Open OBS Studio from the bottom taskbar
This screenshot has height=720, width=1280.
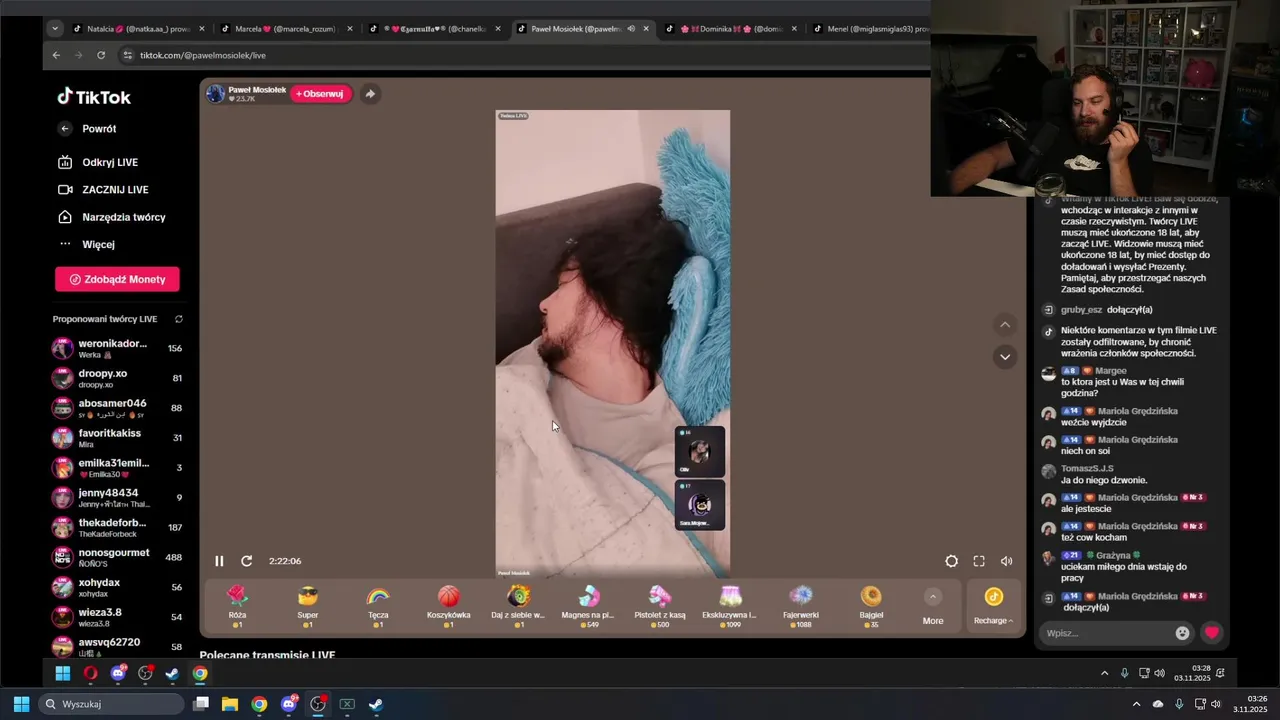318,704
